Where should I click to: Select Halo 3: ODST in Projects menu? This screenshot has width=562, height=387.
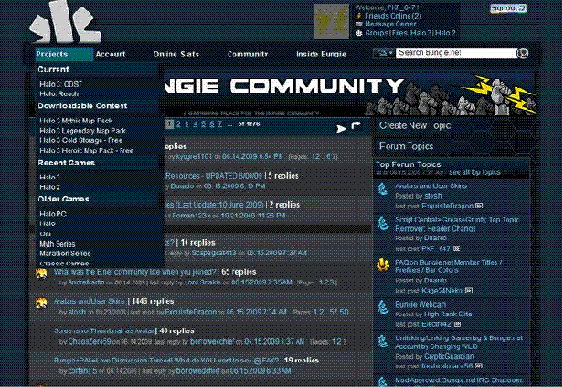click(61, 84)
